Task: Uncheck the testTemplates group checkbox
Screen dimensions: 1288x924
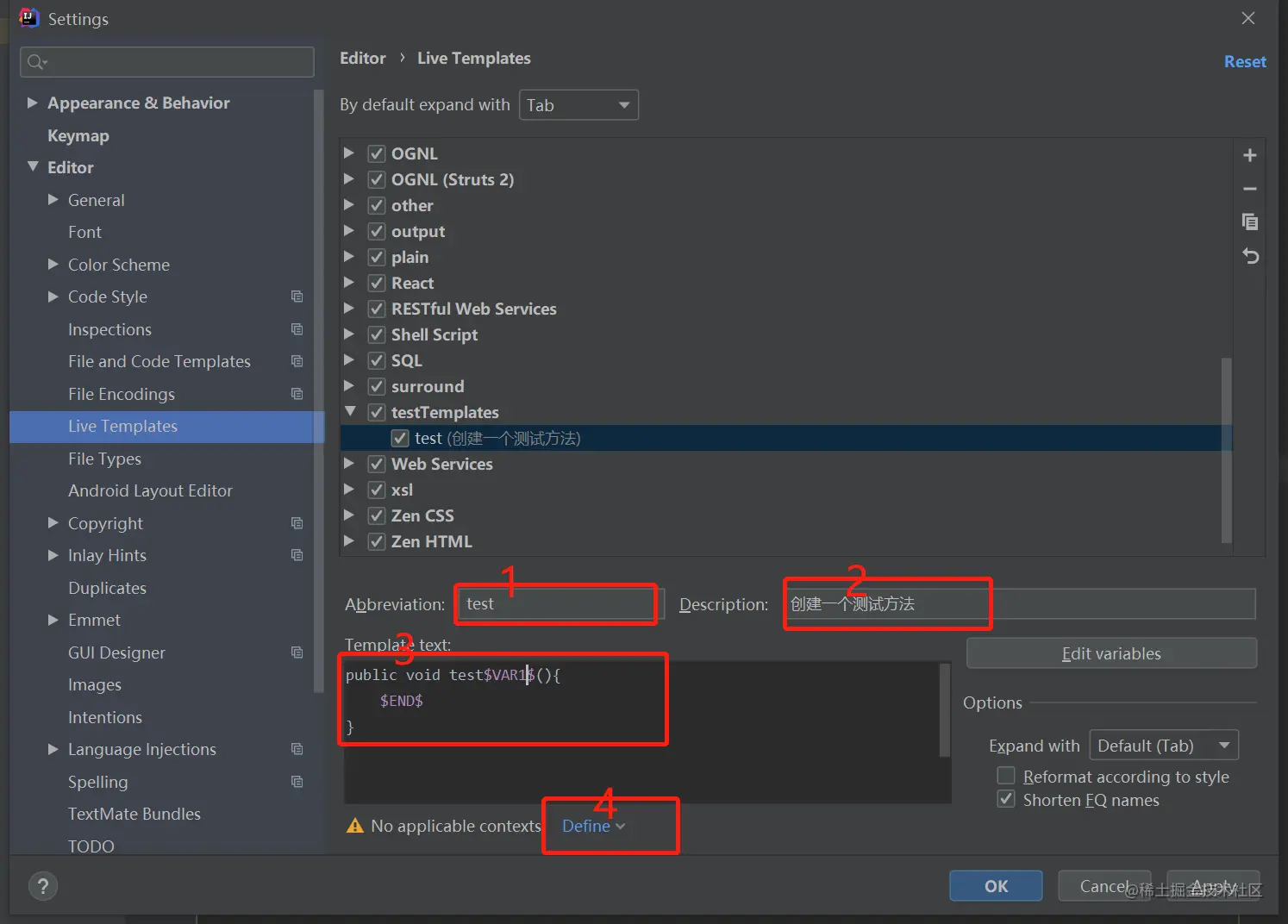Action: pos(377,412)
